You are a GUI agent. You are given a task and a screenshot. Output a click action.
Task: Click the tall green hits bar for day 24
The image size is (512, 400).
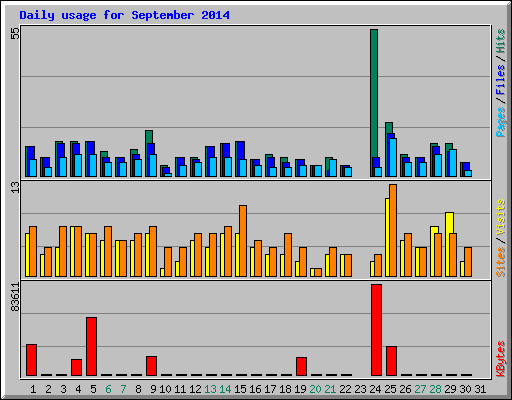(374, 93)
